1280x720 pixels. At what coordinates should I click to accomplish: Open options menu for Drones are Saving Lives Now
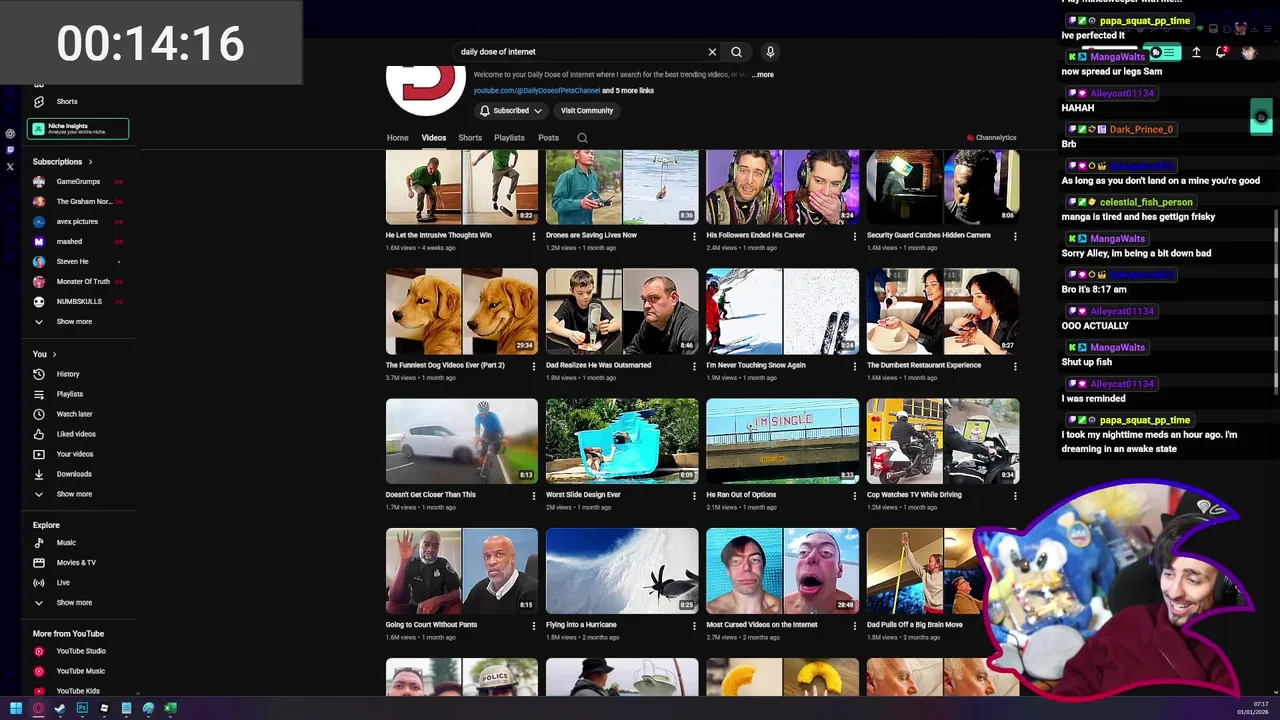tap(694, 236)
